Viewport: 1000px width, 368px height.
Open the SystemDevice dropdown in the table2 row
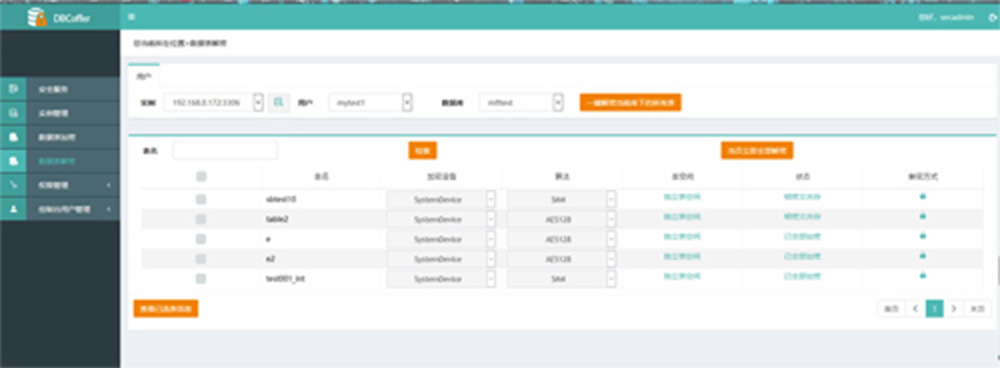tap(441, 219)
